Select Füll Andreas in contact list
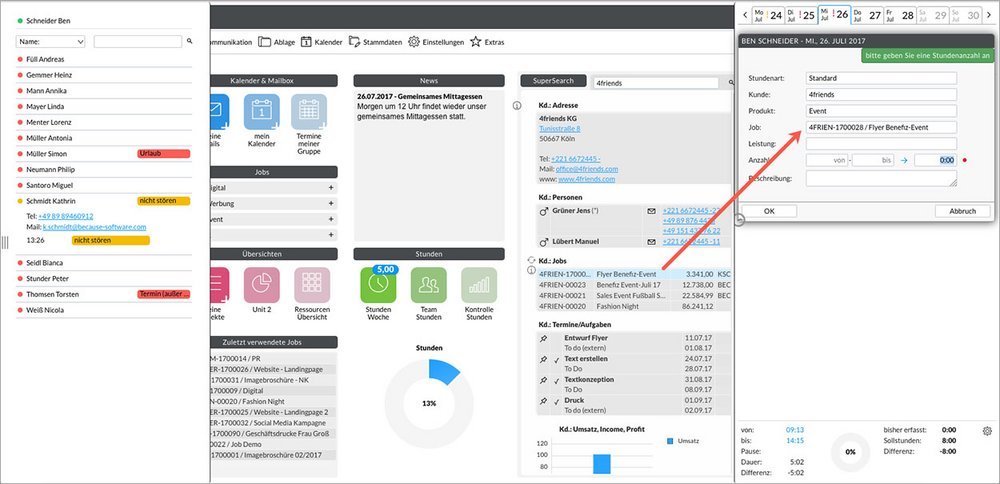The width and height of the screenshot is (1000, 484). [104, 59]
